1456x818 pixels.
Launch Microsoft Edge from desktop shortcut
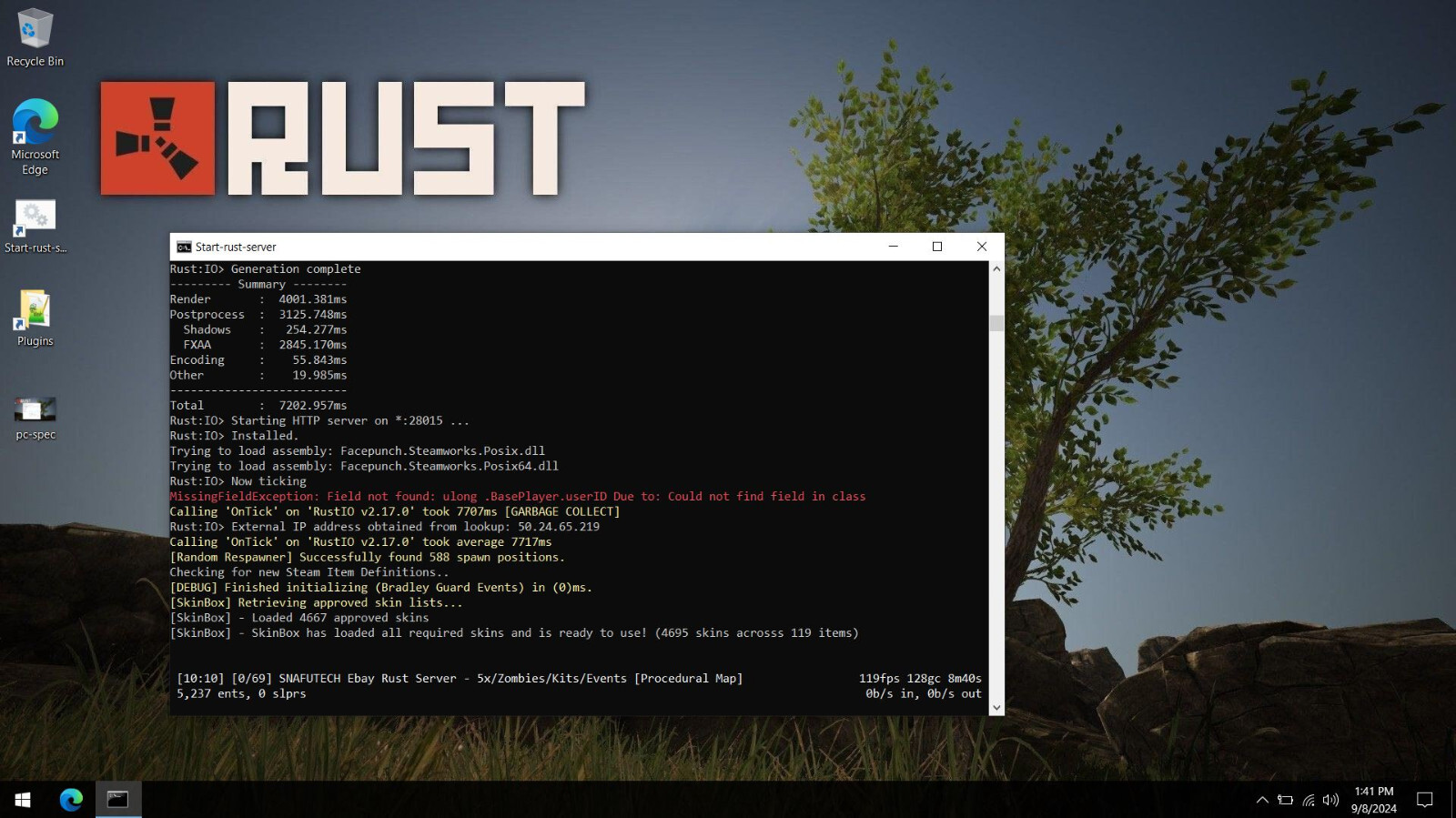point(35,136)
